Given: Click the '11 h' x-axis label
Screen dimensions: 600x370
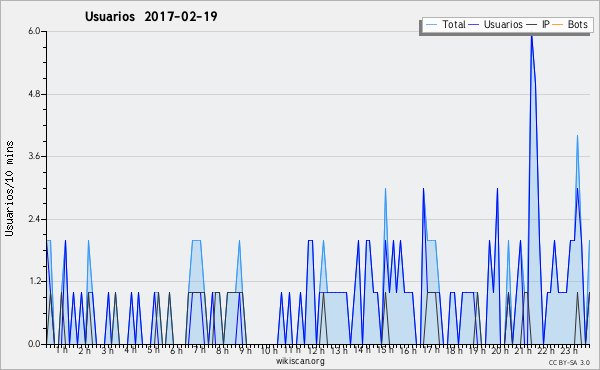Looking at the screenshot, I should click(x=292, y=350).
